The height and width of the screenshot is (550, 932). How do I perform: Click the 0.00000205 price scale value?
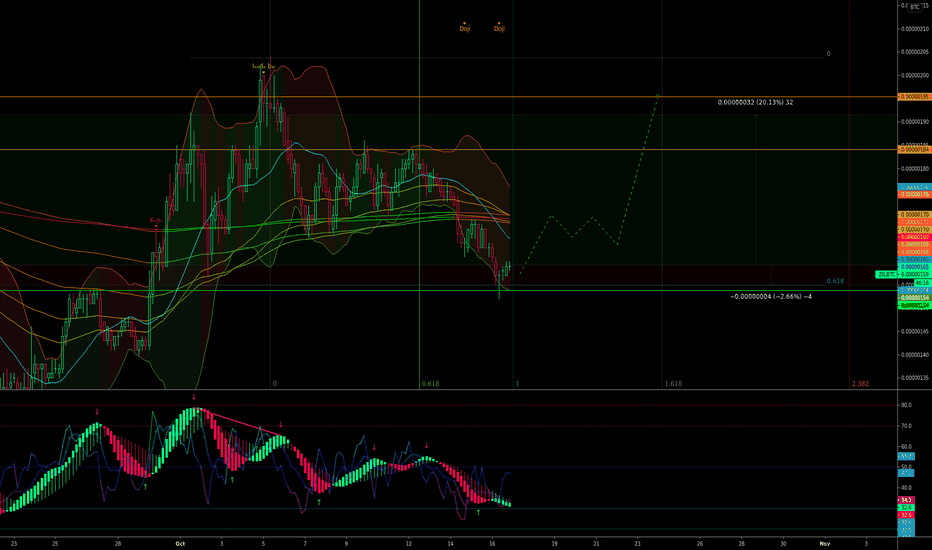point(916,52)
